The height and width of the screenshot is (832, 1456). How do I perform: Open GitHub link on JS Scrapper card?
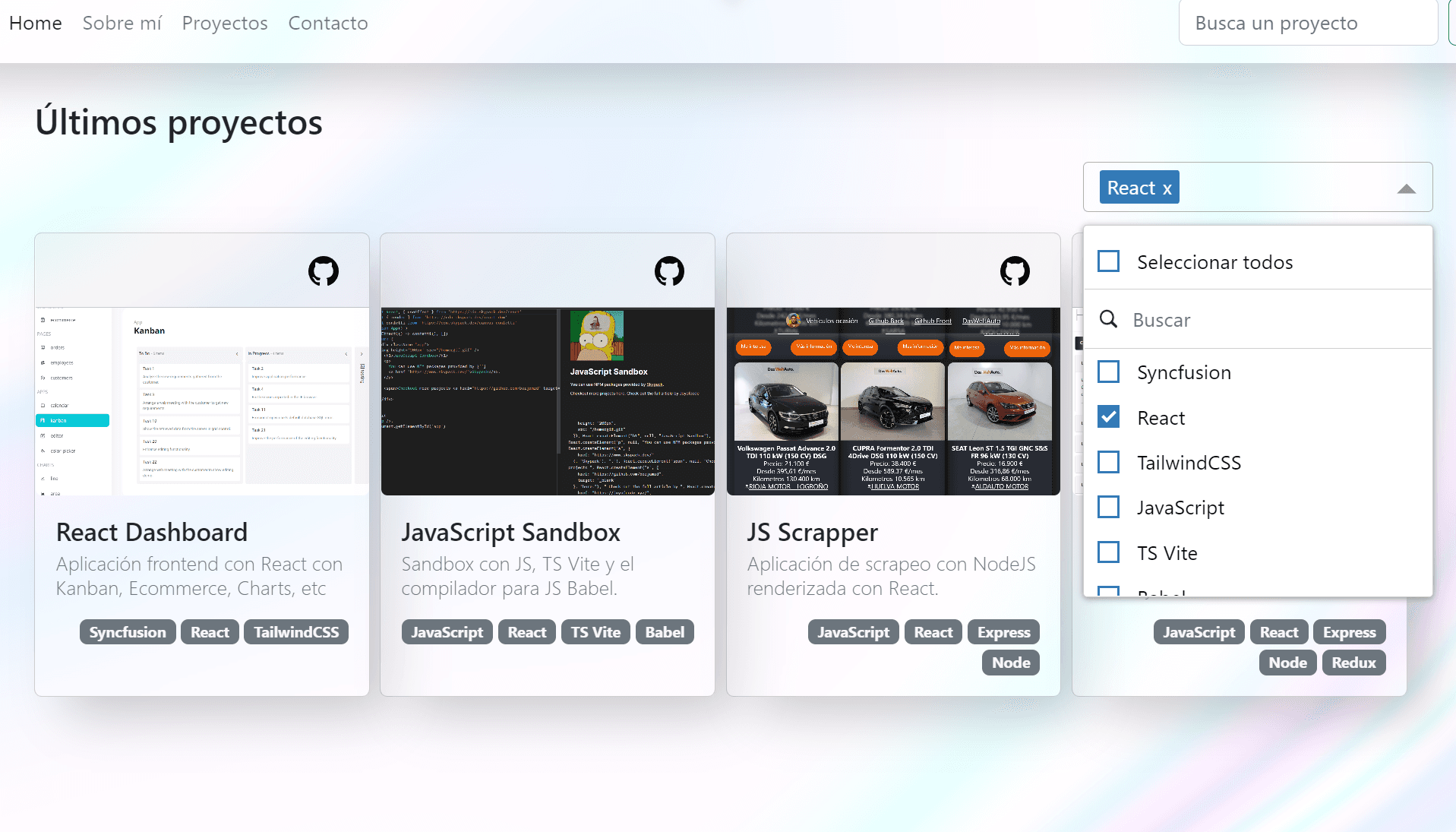click(1015, 270)
